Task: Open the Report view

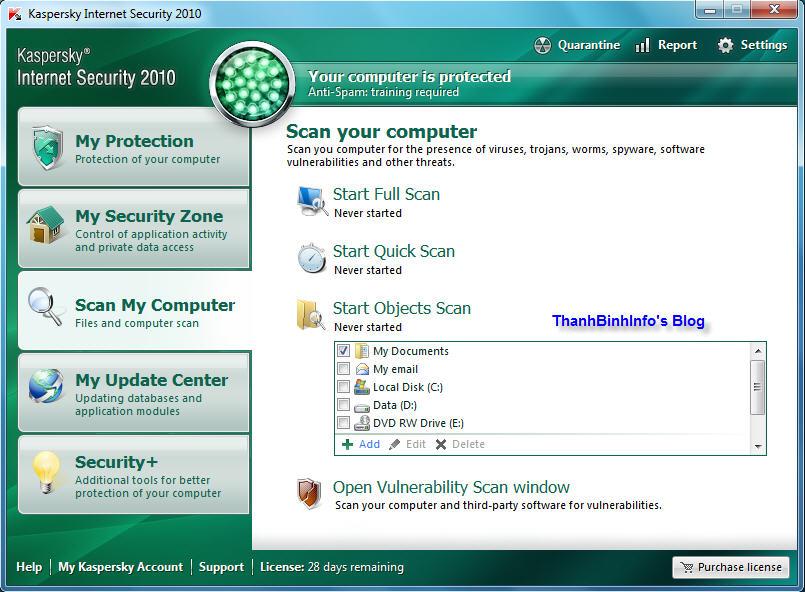Action: (x=666, y=45)
